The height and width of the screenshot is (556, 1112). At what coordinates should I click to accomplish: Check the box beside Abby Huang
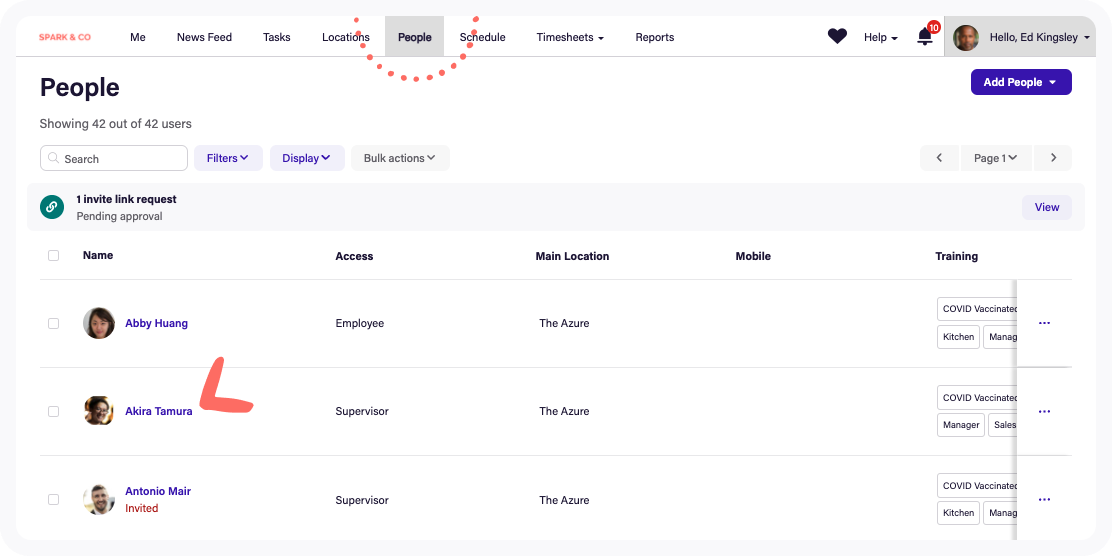point(54,323)
